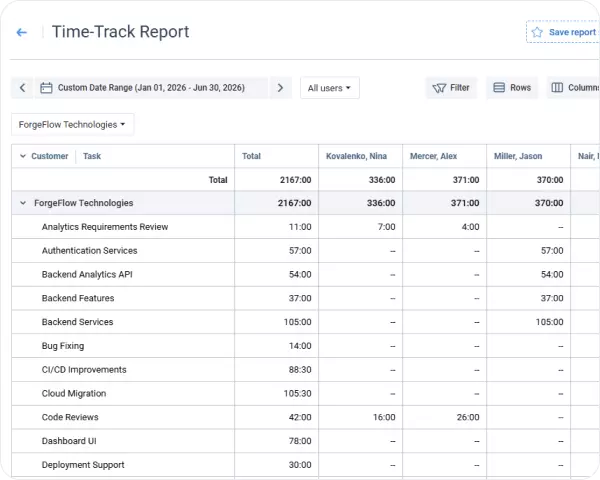Select the Dashboard UI task

(69, 441)
